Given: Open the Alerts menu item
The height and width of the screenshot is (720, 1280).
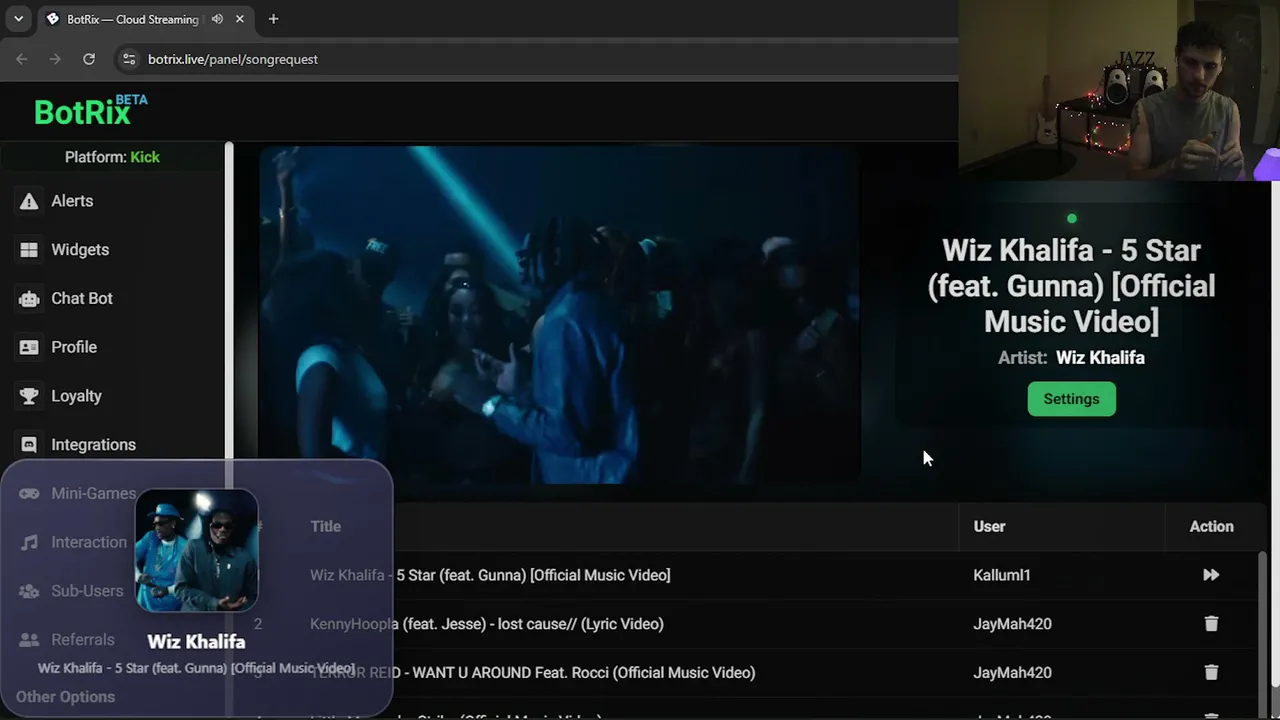Looking at the screenshot, I should (x=72, y=201).
